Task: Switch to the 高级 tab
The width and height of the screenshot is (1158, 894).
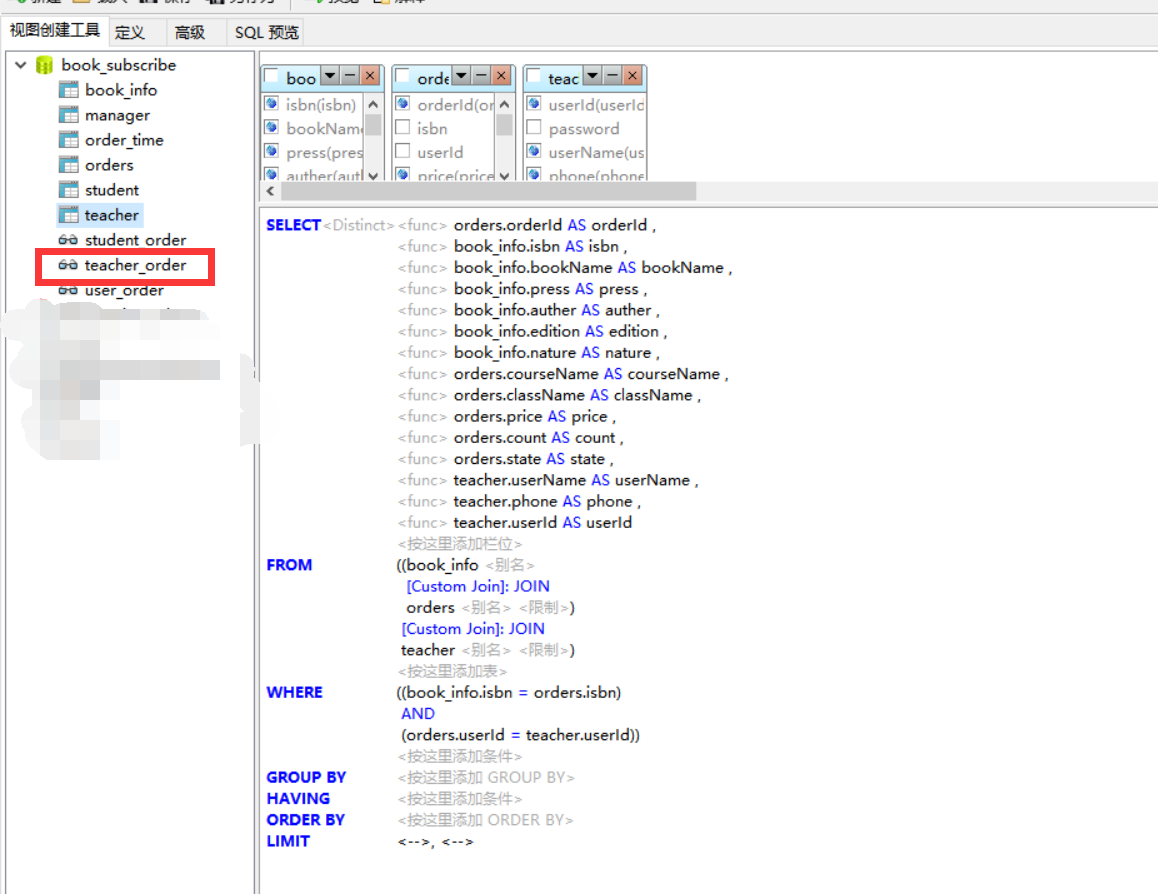Action: 190,32
